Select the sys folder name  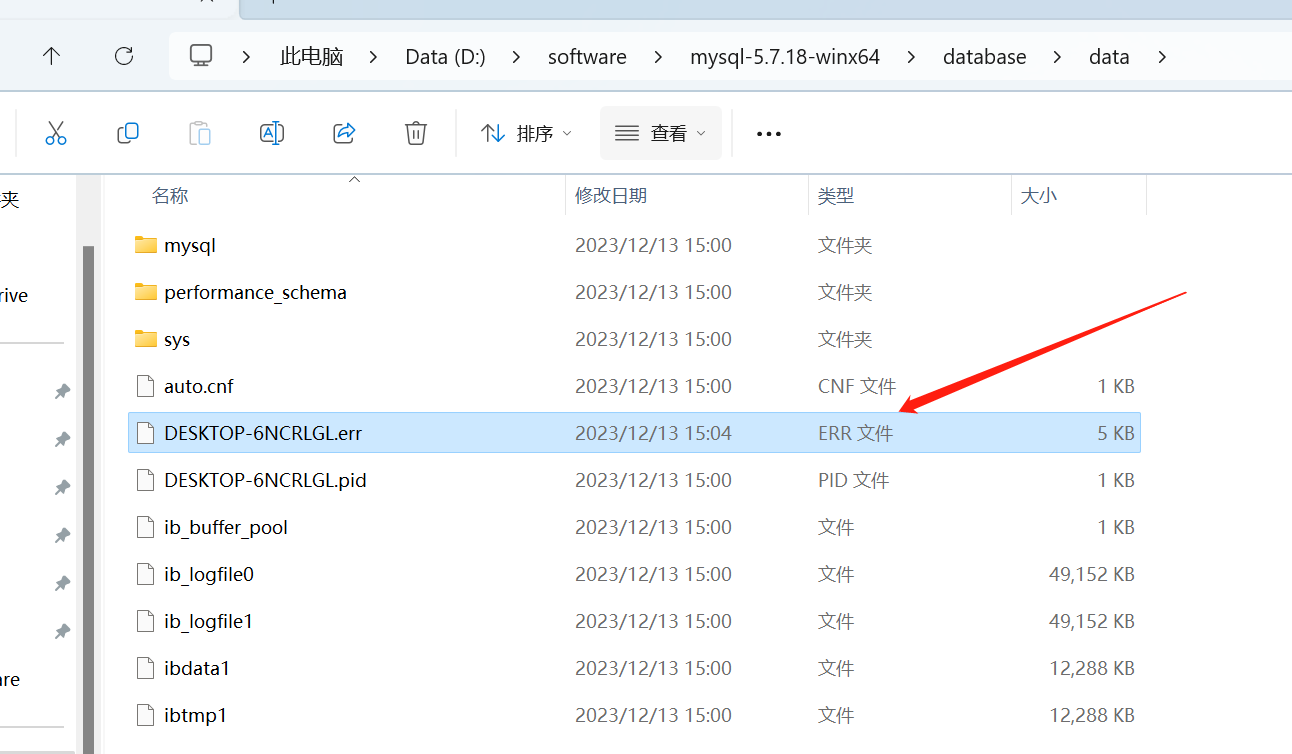pos(177,339)
